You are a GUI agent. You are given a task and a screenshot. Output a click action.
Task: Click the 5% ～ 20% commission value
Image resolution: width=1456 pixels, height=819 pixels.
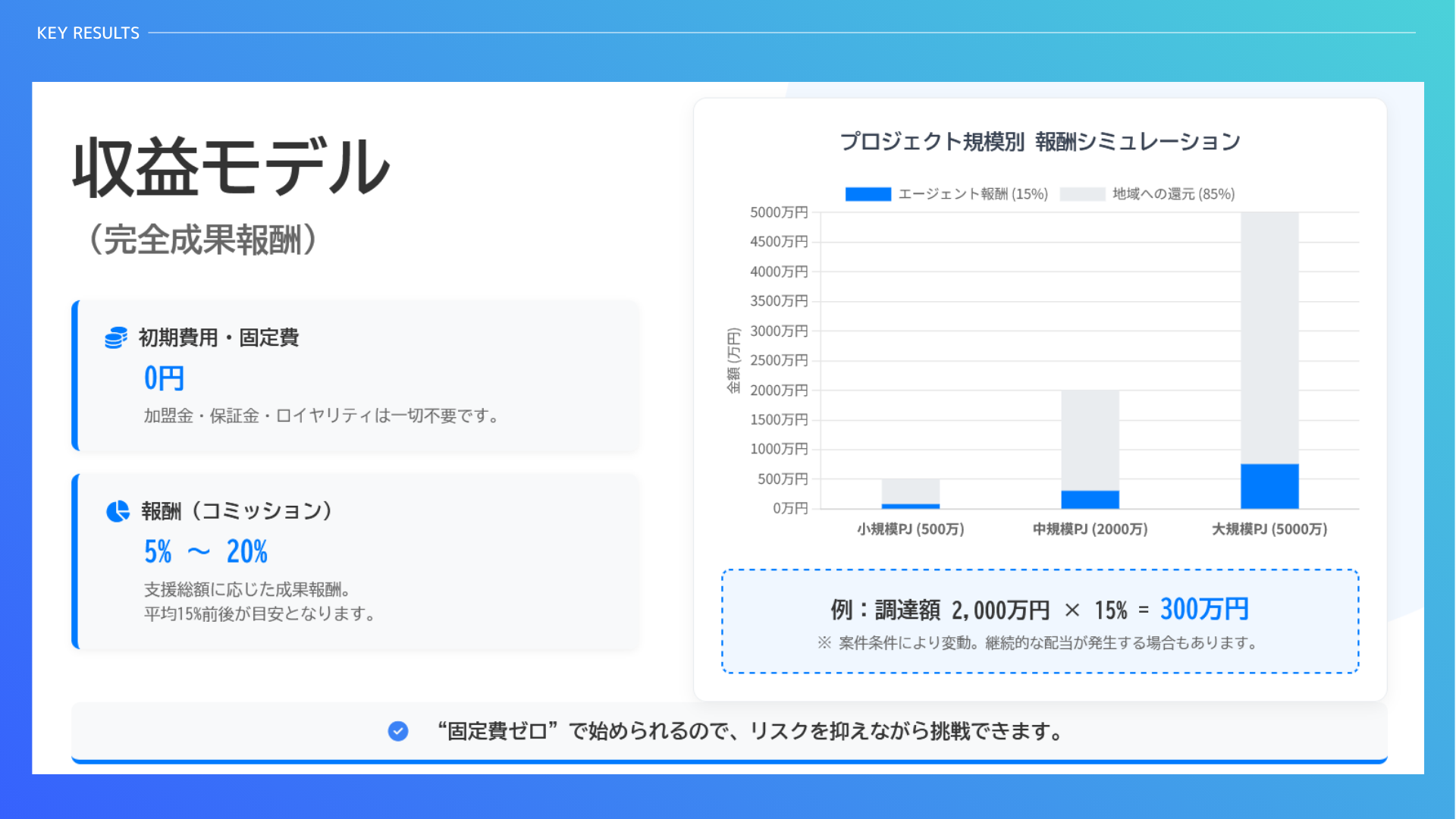(206, 551)
